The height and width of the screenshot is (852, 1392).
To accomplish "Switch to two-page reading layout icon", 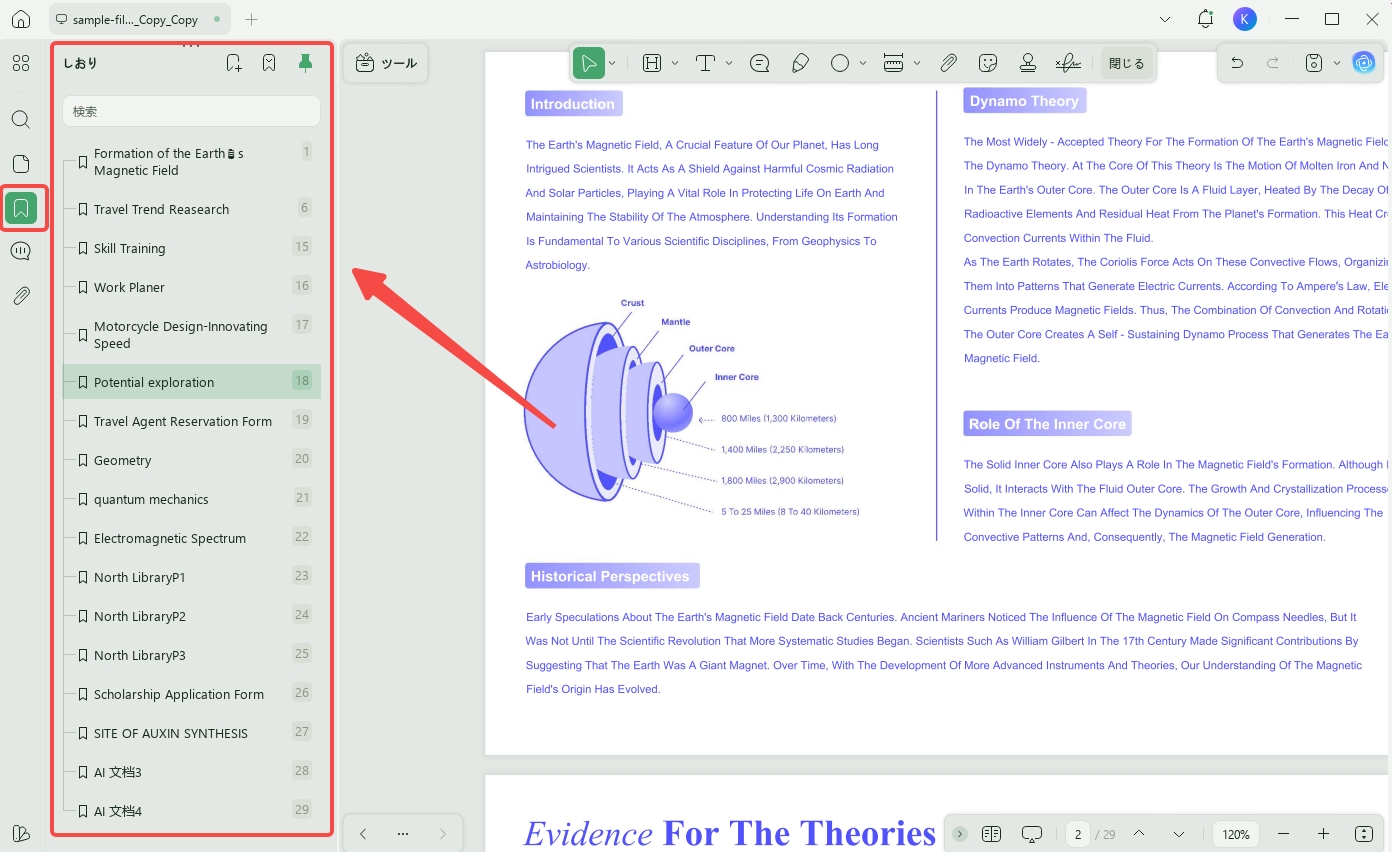I will pyautogui.click(x=991, y=834).
